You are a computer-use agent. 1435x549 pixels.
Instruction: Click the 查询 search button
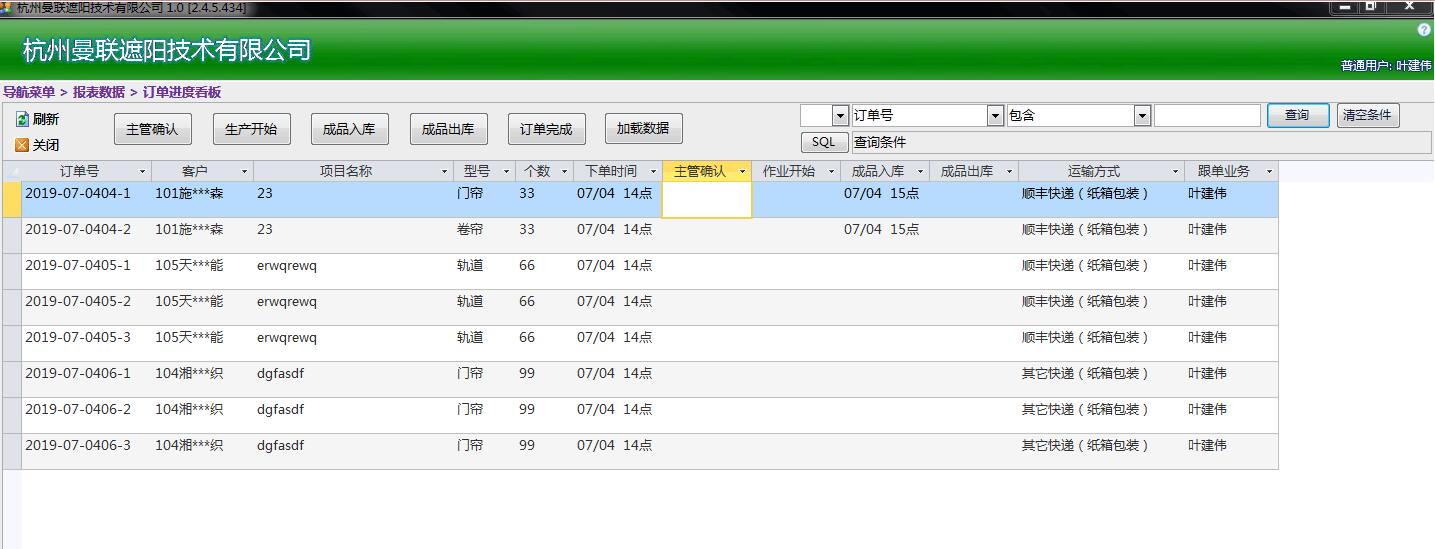[1298, 115]
